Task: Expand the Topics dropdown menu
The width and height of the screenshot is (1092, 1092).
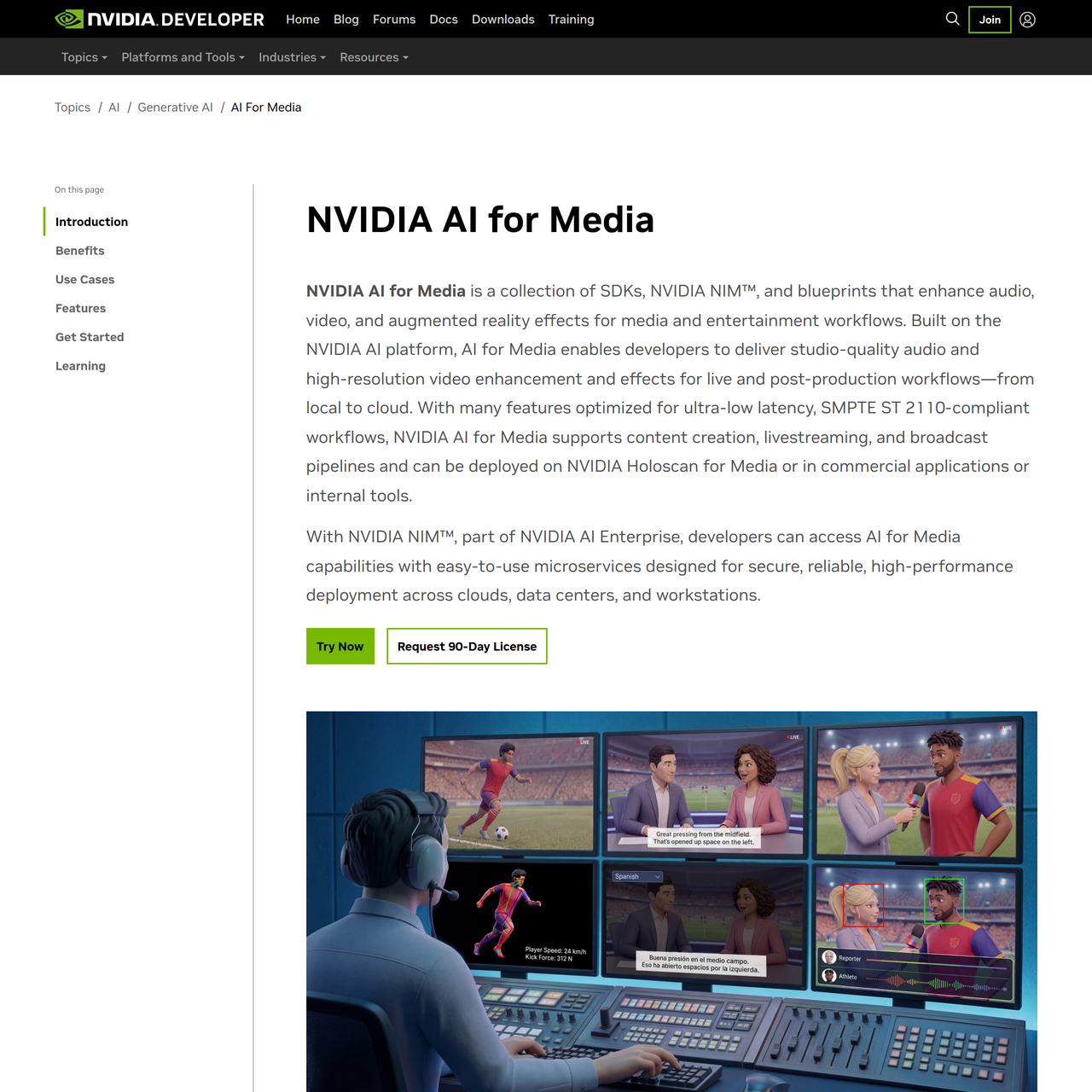Action: [84, 57]
